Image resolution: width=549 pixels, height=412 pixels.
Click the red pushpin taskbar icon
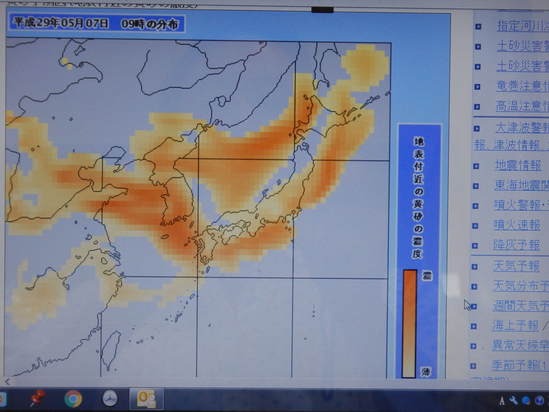click(x=37, y=398)
